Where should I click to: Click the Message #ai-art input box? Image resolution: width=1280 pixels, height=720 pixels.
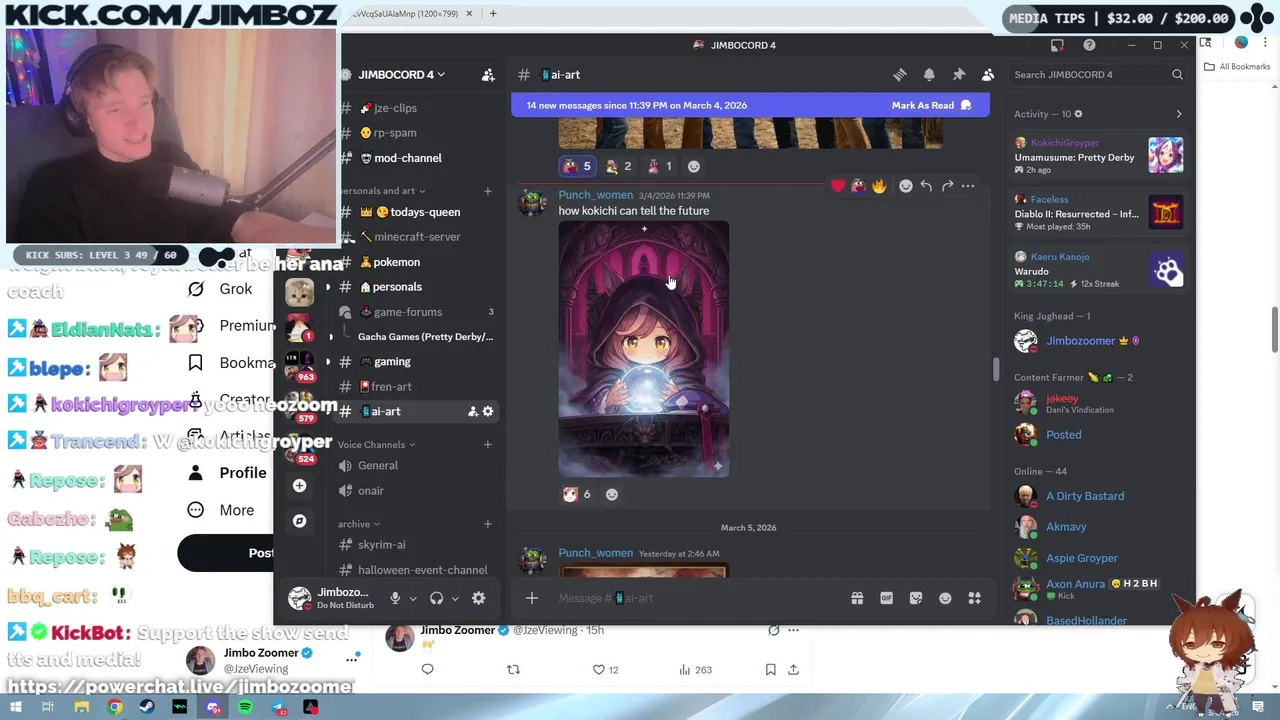click(696, 598)
